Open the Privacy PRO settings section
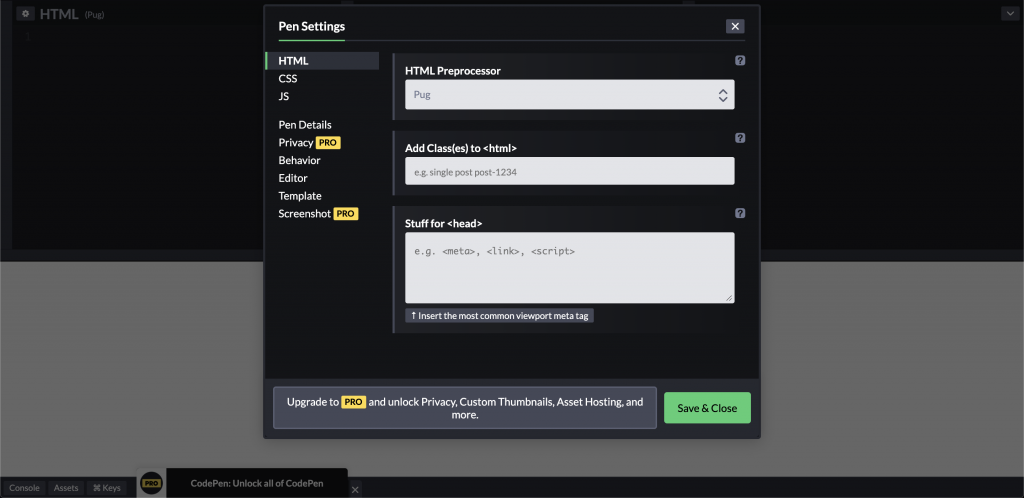The width and height of the screenshot is (1024, 498). point(310,142)
